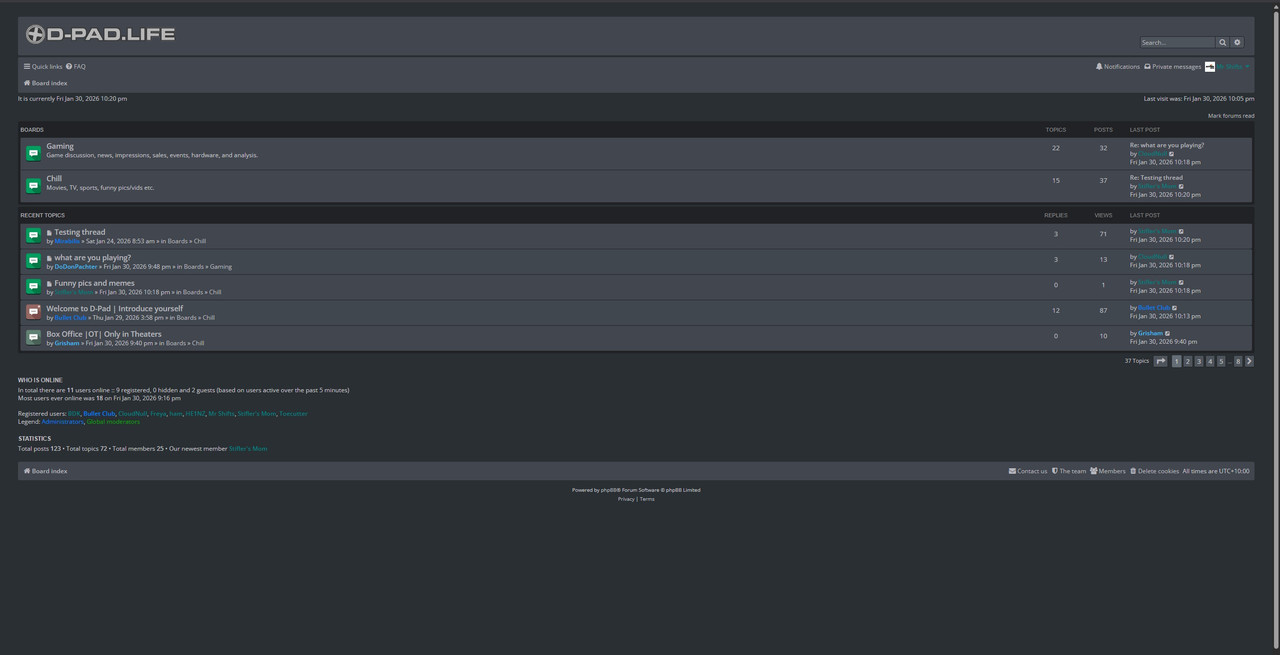Go to Board index in the footer

click(x=46, y=471)
